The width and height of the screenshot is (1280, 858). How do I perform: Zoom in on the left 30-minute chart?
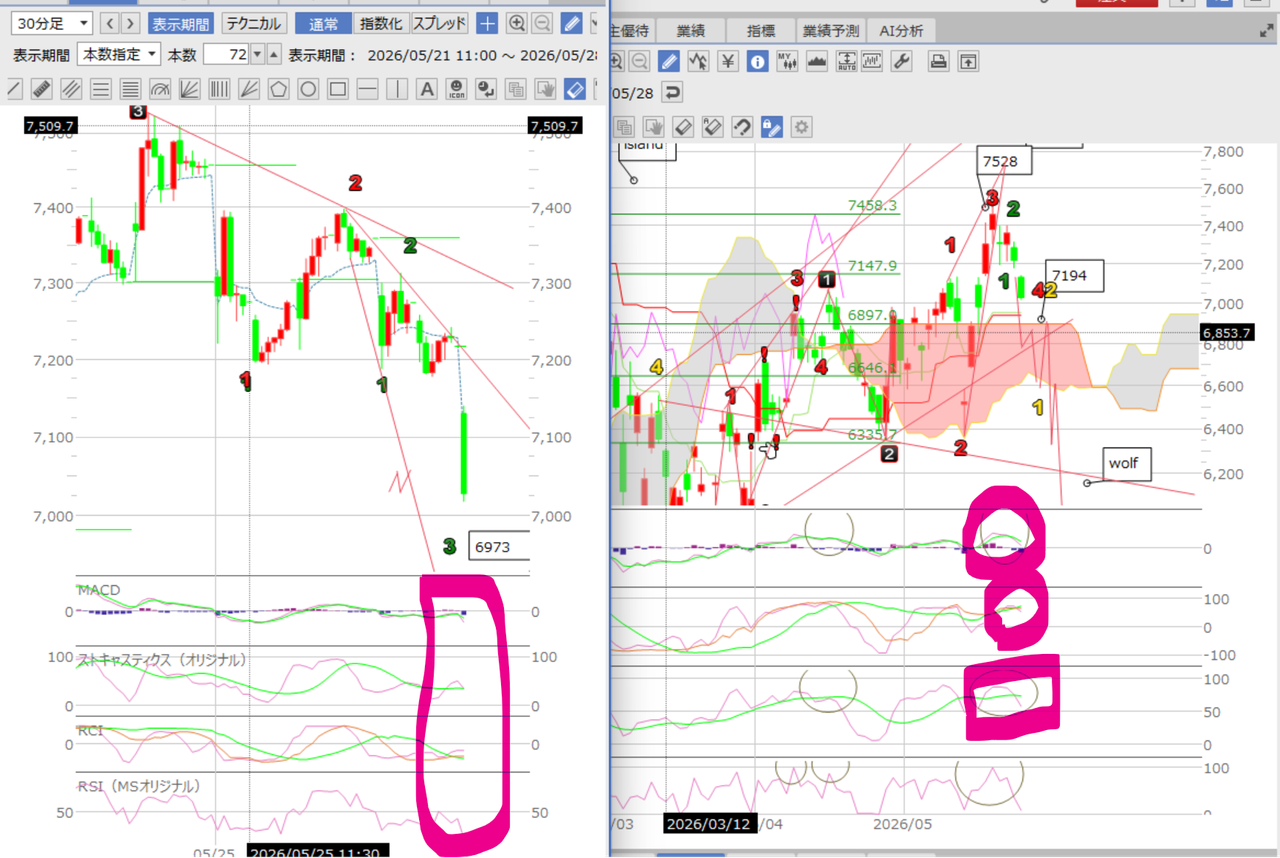pos(517,23)
